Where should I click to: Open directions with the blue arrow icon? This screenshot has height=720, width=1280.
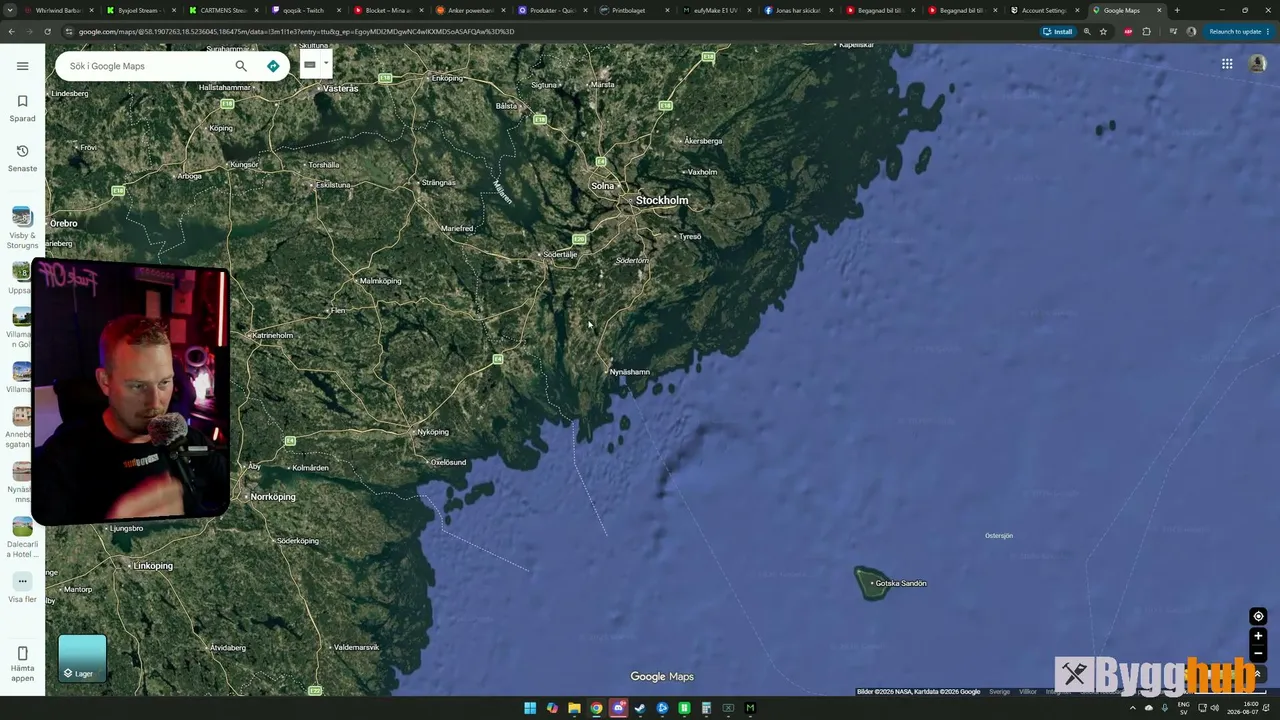click(273, 66)
